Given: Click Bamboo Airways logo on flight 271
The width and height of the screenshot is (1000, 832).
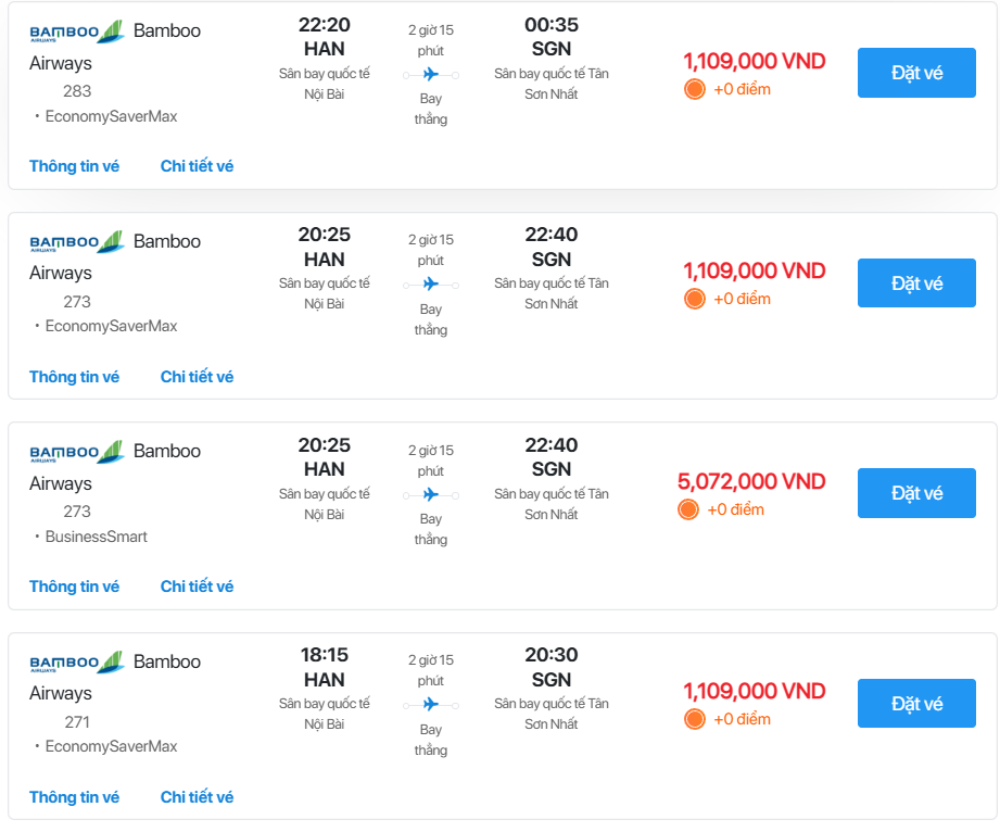Looking at the screenshot, I should (76, 662).
